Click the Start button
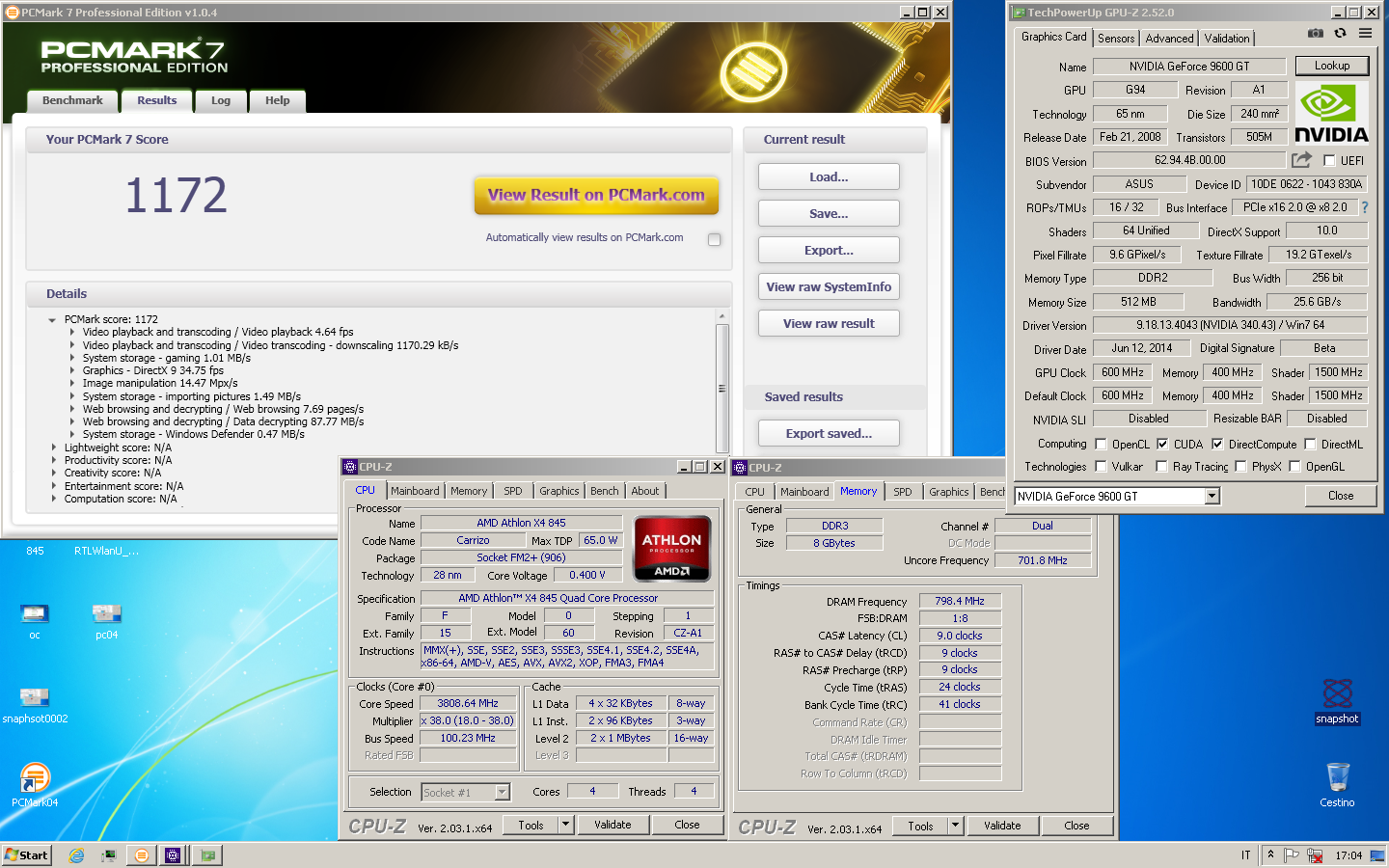Viewport: 1389px width, 868px height. 26,855
